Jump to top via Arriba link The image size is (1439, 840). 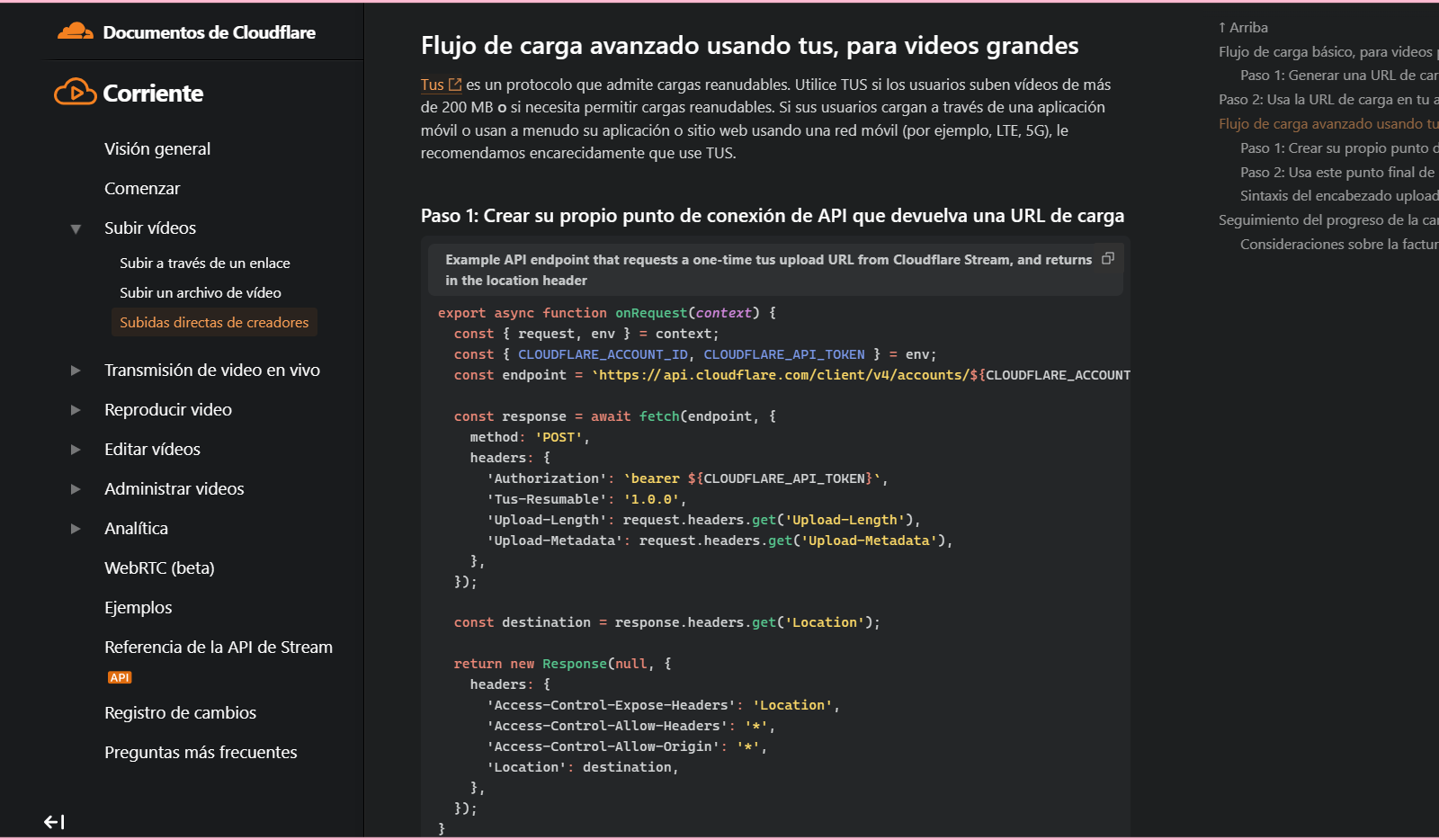point(1243,28)
